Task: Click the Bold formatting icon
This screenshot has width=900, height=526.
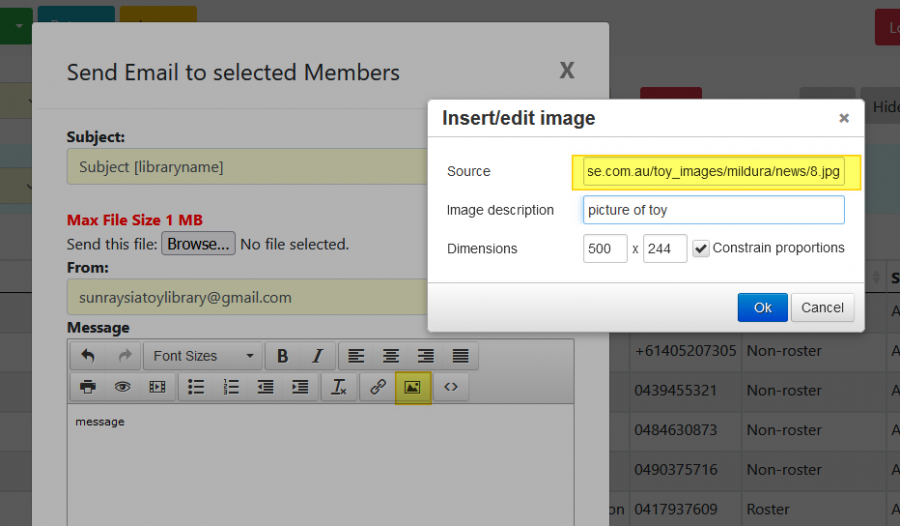Action: [x=283, y=356]
